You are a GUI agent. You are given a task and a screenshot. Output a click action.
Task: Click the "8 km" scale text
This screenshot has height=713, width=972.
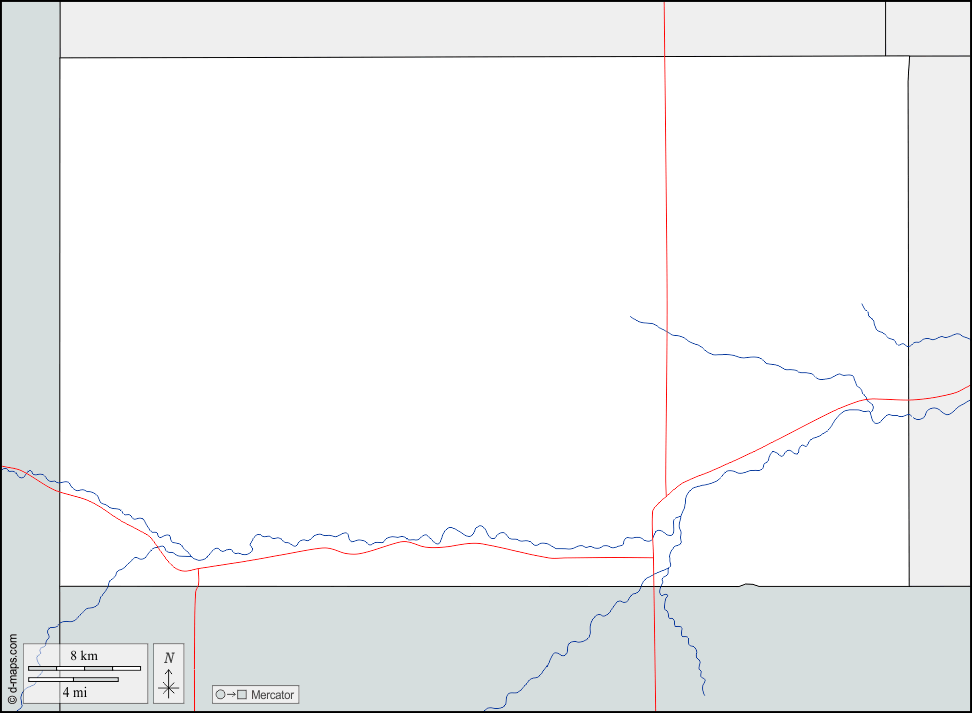pyautogui.click(x=84, y=655)
